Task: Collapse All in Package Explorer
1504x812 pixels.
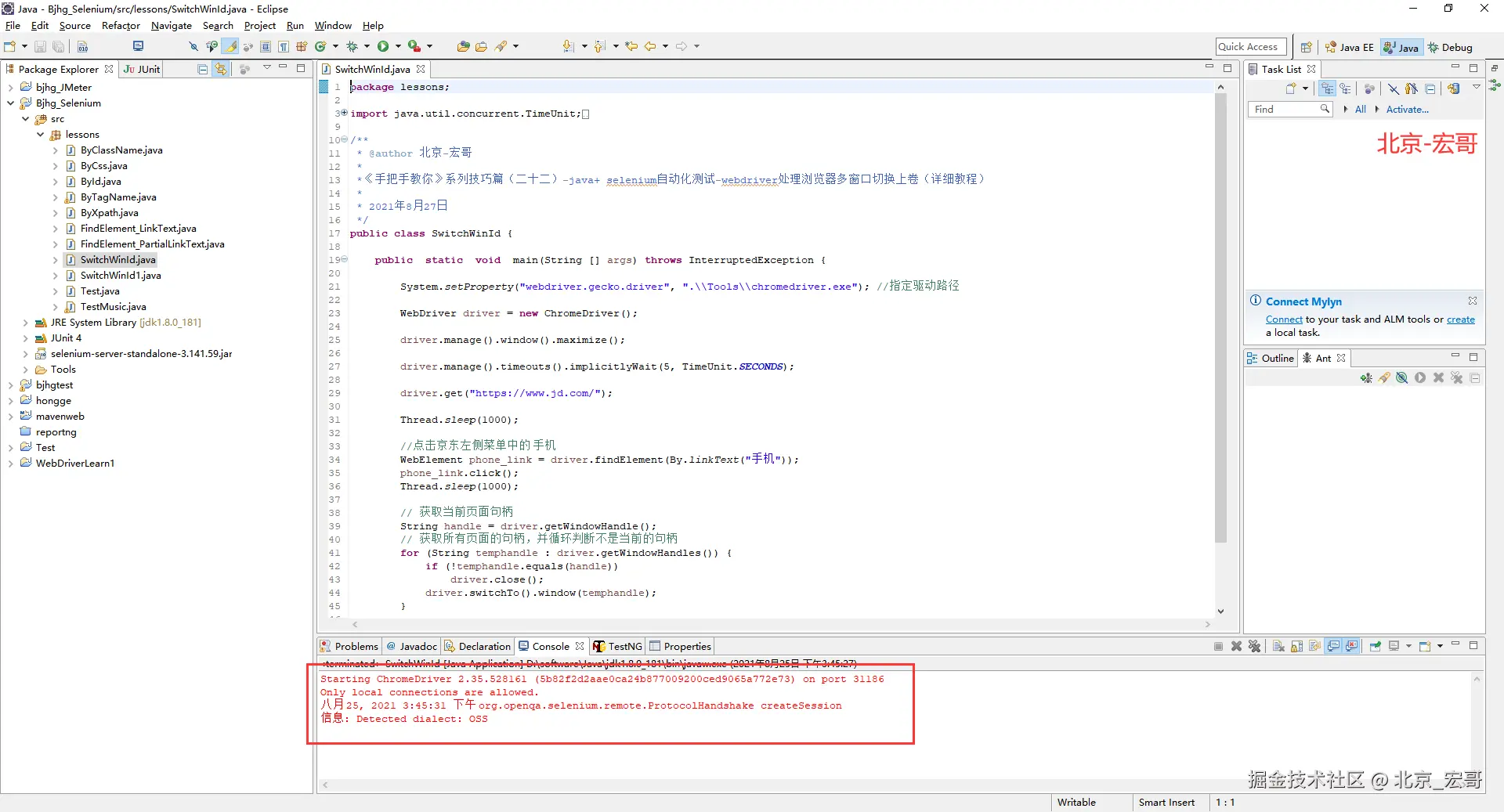Action: (203, 69)
